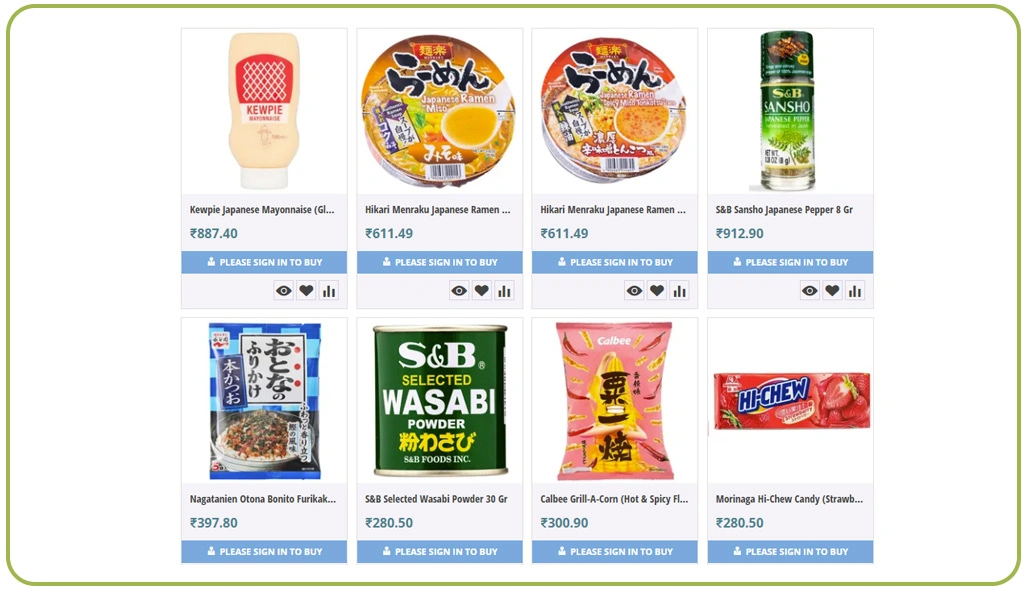Screen dimensions: 1026x589
Task: Compare the Miso Ramen using chart icon
Action: click(504, 291)
